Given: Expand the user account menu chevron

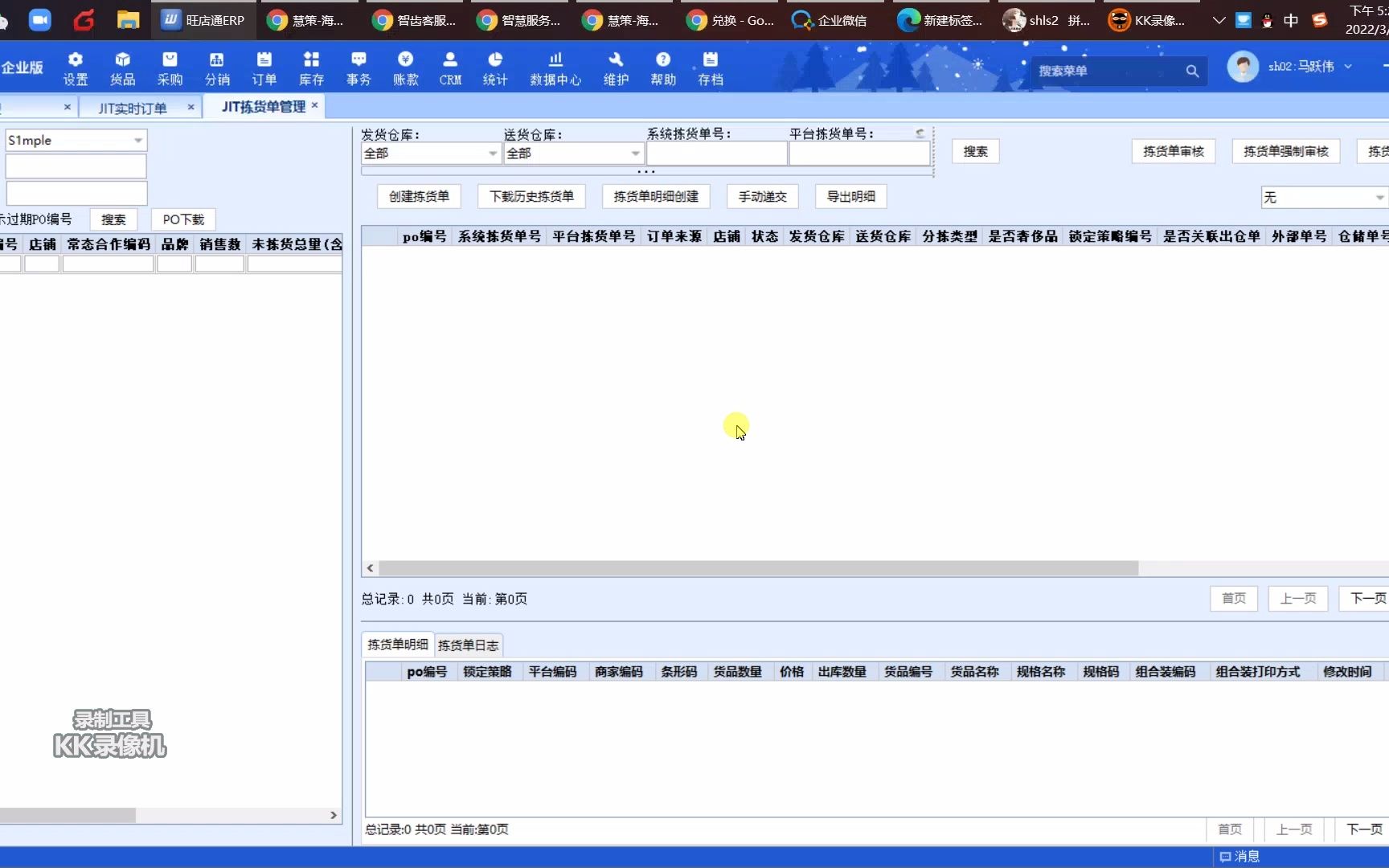Looking at the screenshot, I should pos(1348,67).
